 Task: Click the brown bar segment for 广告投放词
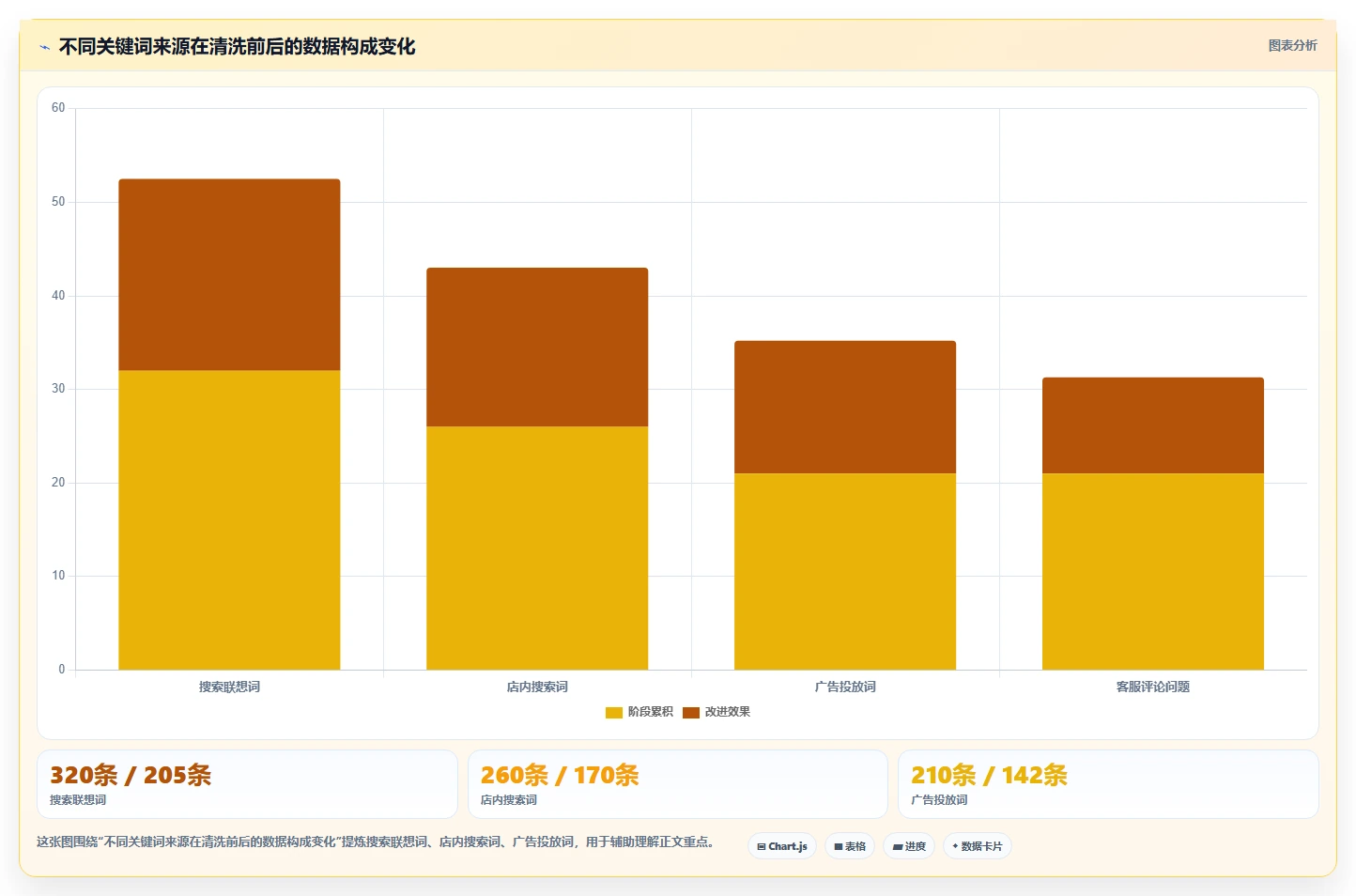(x=845, y=407)
